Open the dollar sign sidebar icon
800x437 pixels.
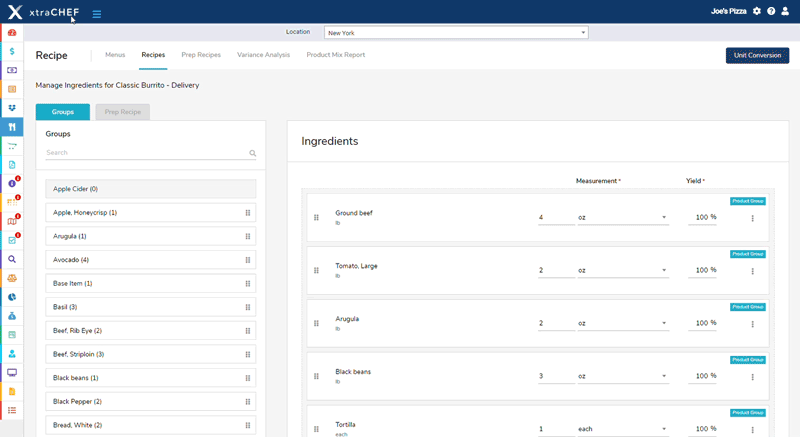click(12, 52)
